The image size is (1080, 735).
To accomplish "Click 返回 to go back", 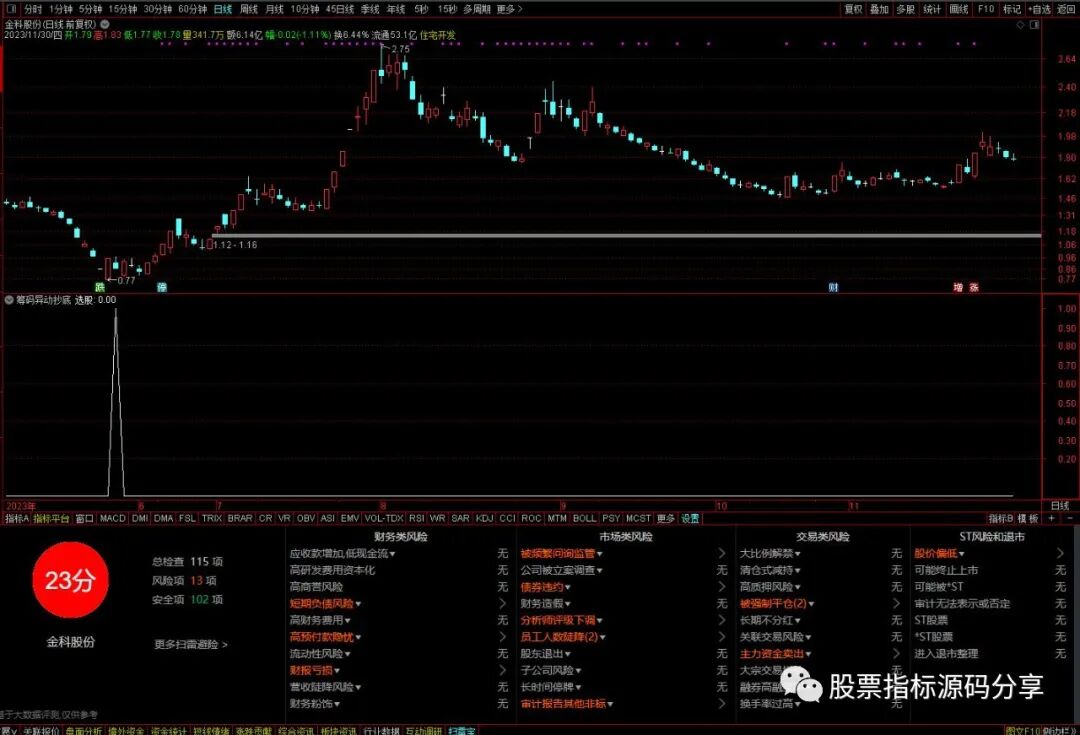I will tap(1066, 9).
